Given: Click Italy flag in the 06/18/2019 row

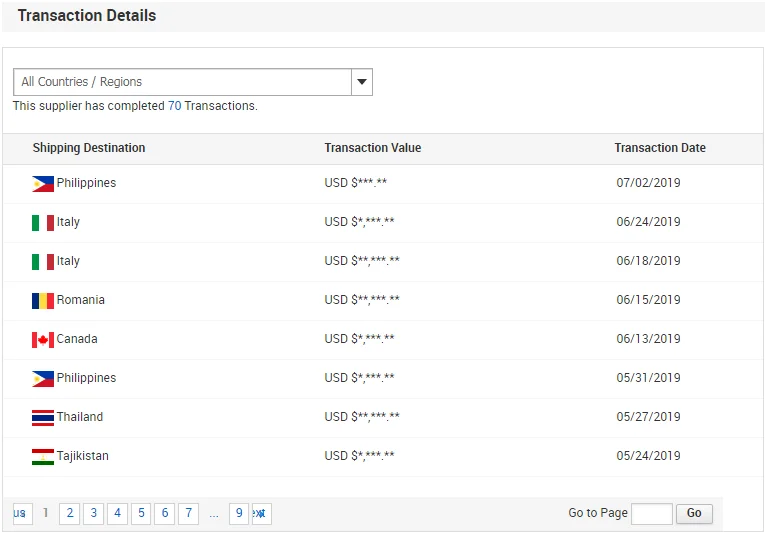Looking at the screenshot, I should coord(42,261).
